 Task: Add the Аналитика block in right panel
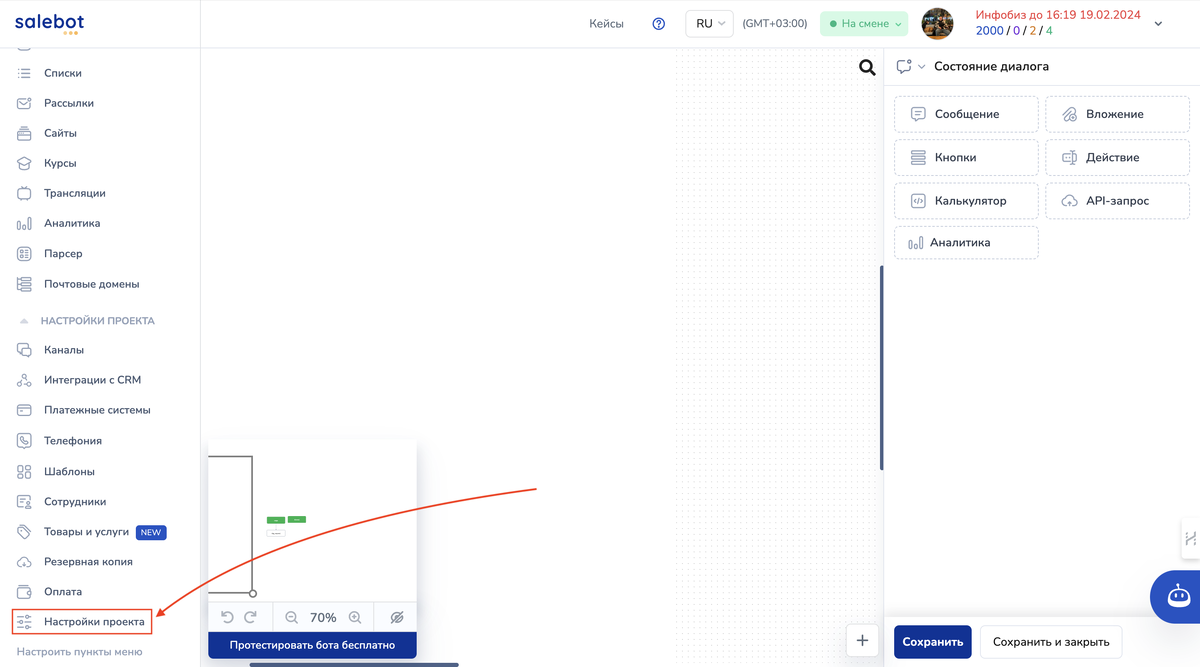point(966,243)
